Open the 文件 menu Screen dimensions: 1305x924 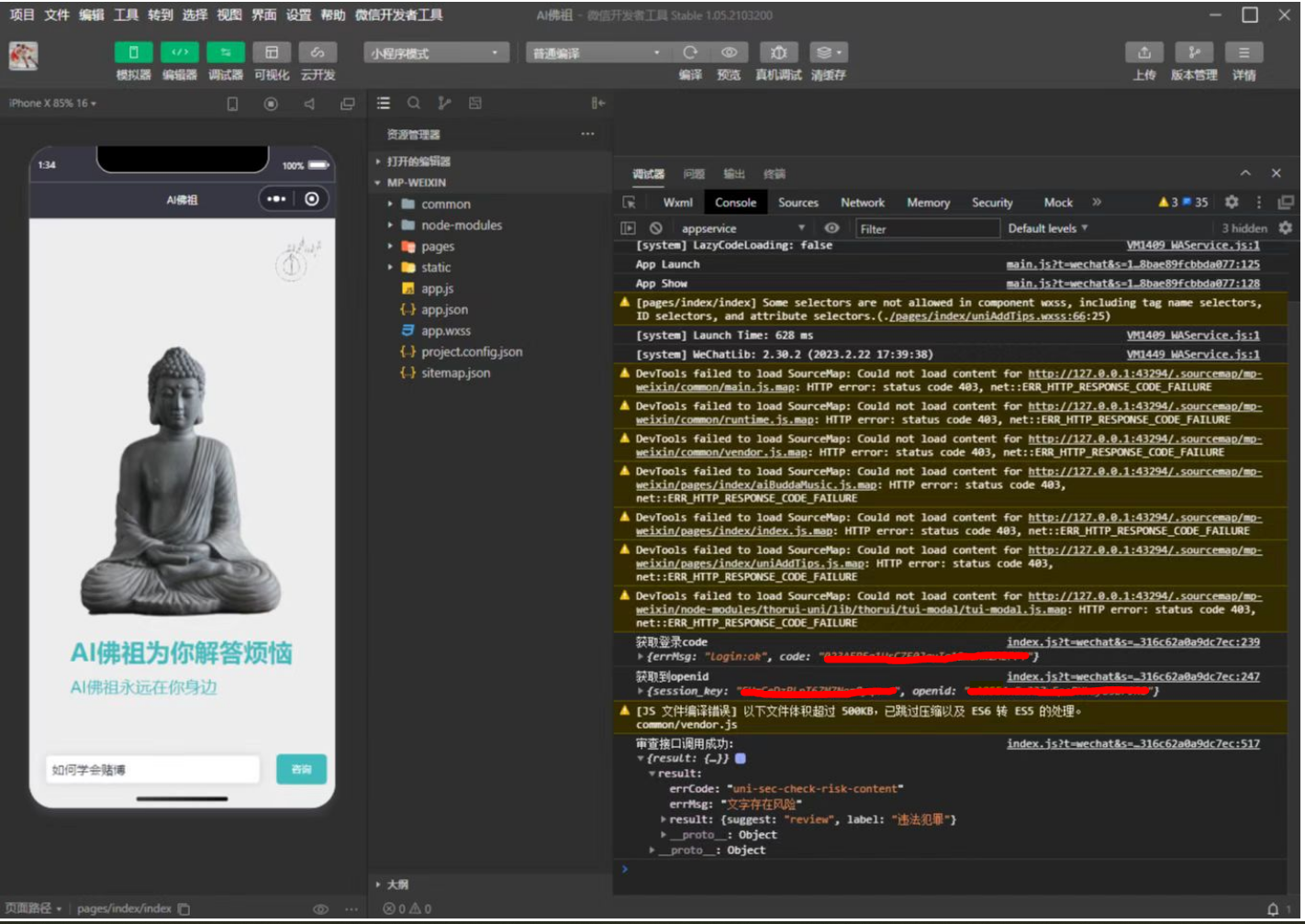57,15
